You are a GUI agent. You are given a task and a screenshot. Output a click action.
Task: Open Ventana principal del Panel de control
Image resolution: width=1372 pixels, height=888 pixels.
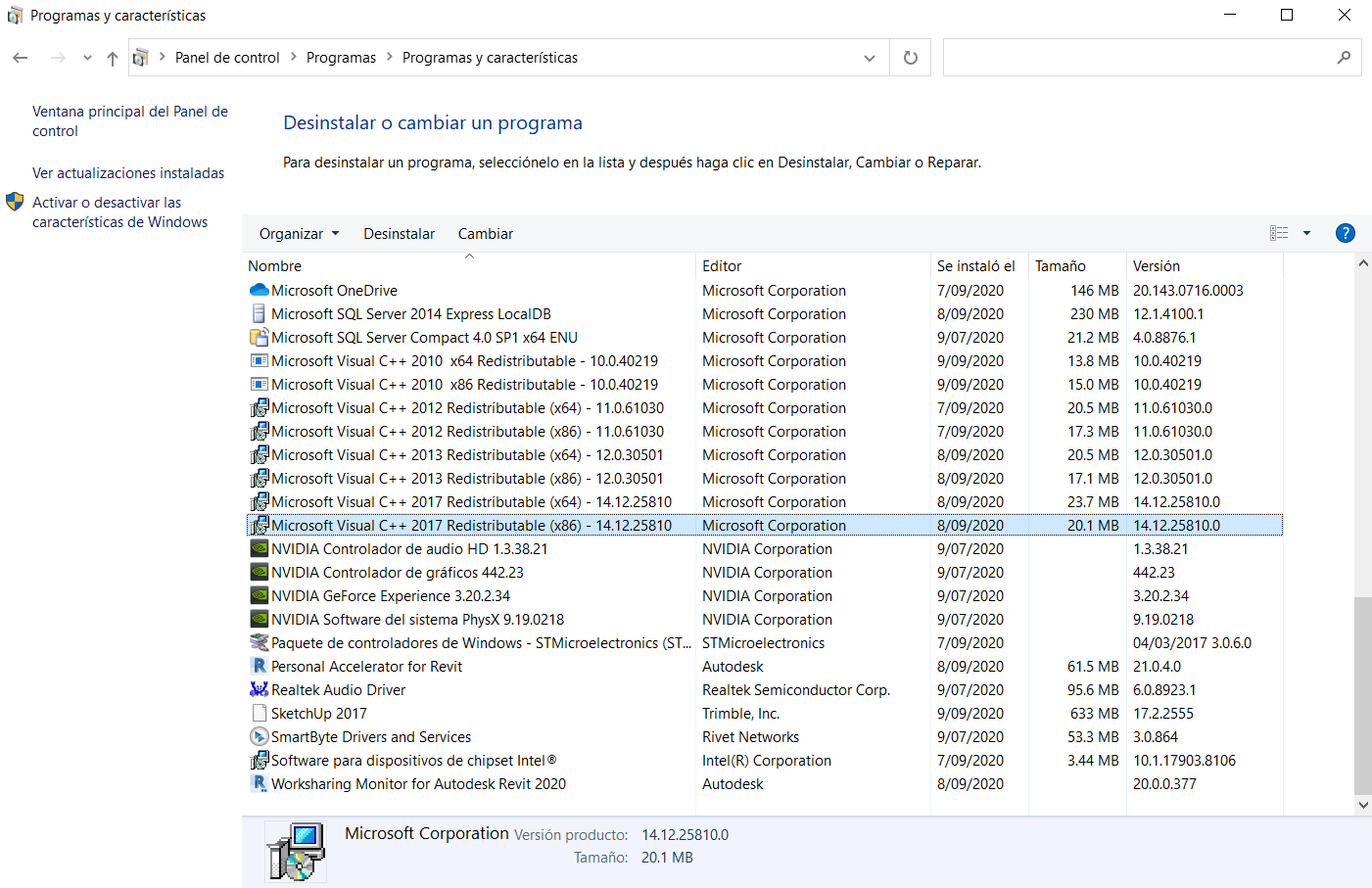coord(130,121)
